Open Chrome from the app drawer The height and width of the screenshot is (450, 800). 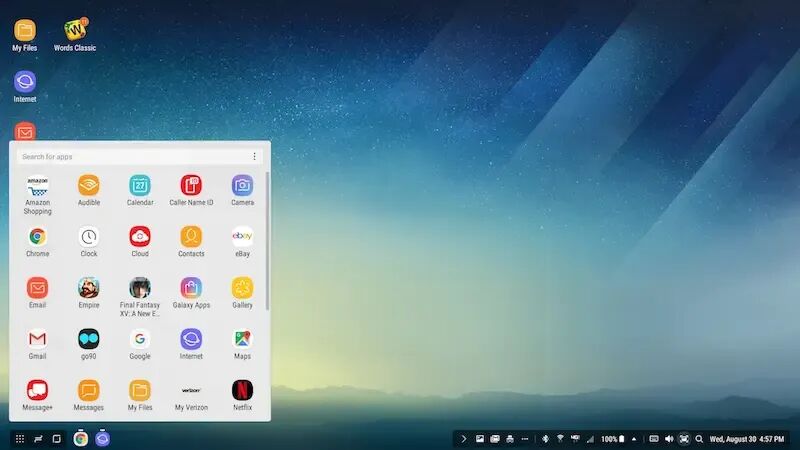tap(38, 241)
